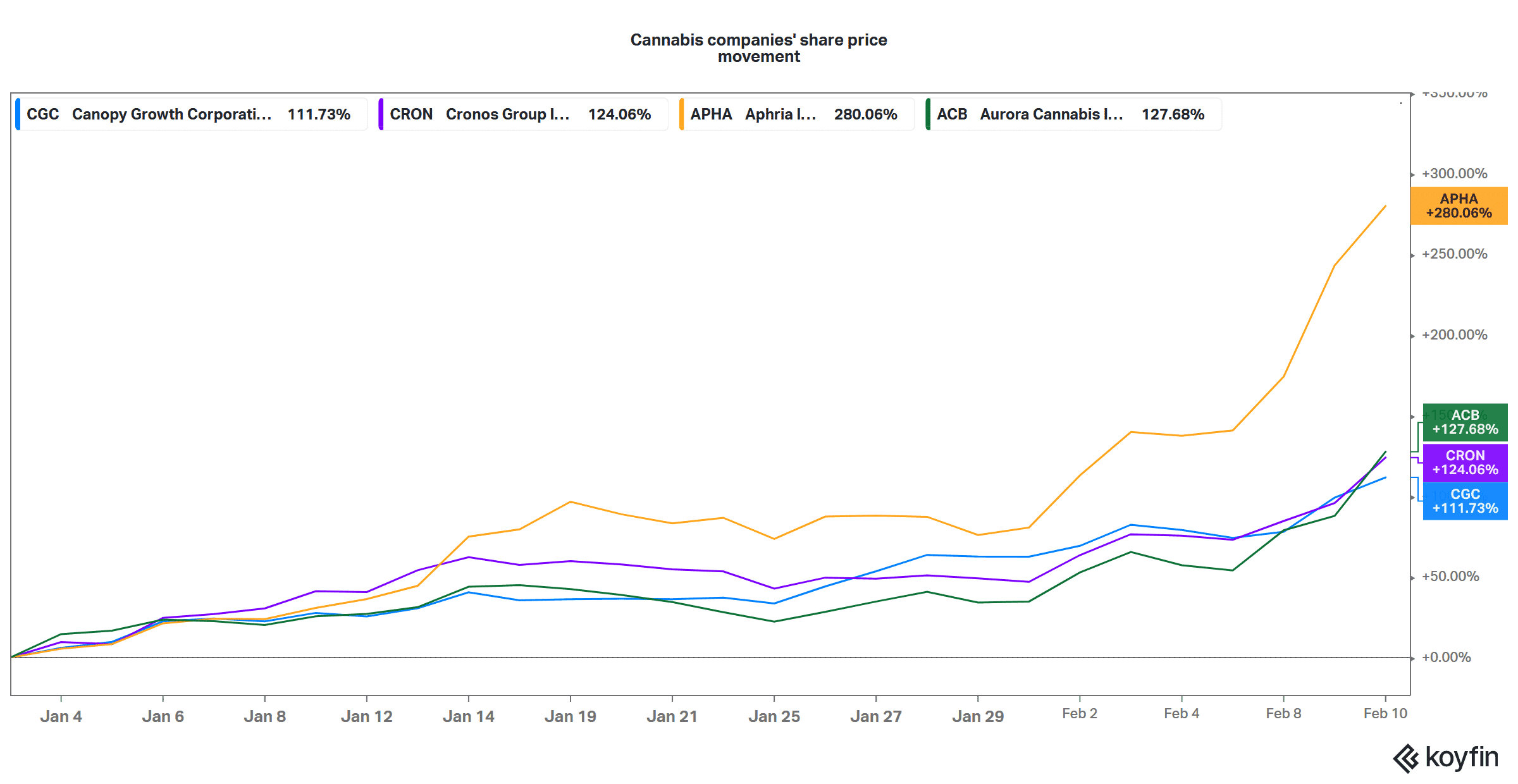Viewport: 1518px width, 784px height.
Task: Select the CGC Canopy Growth legend entry
Action: 192,114
